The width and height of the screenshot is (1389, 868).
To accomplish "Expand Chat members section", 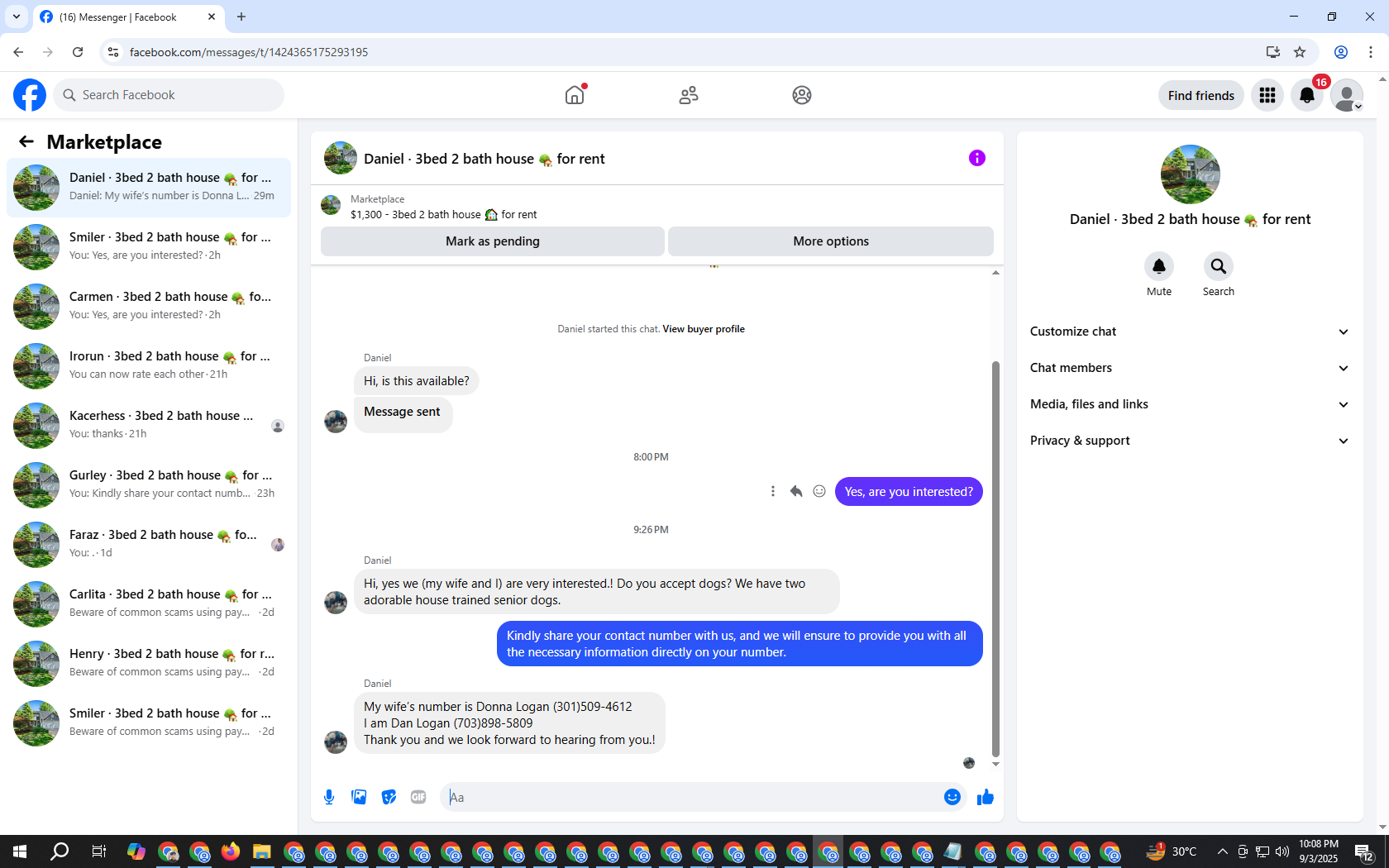I will click(1190, 368).
